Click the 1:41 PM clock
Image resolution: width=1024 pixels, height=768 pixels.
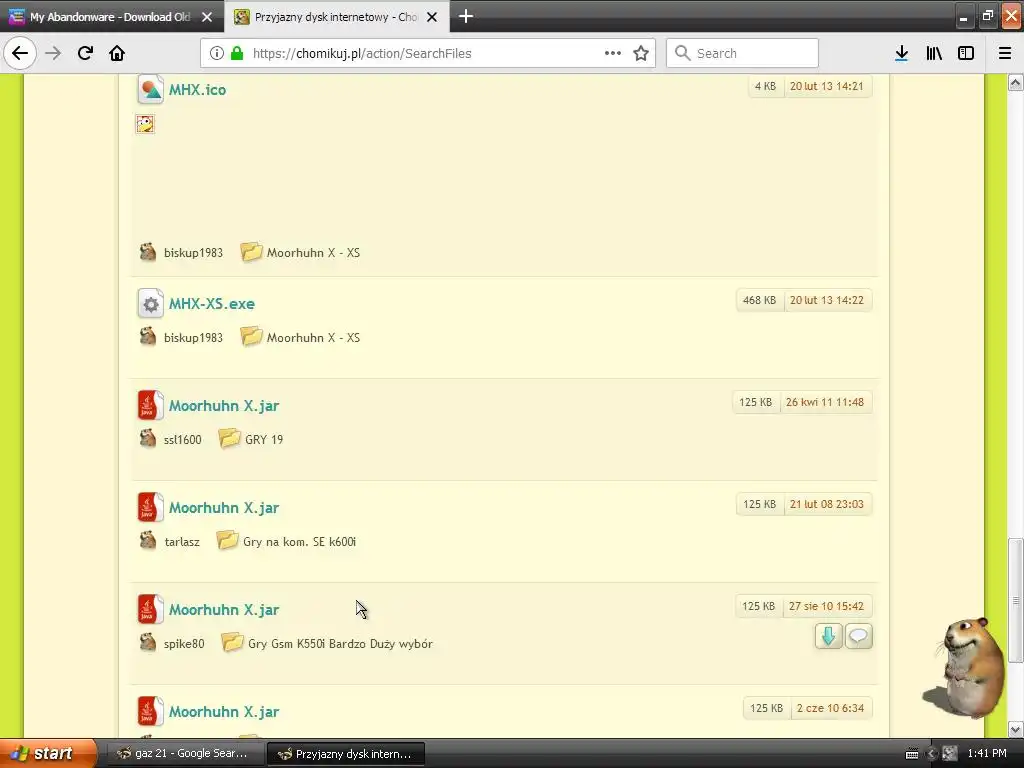point(987,753)
